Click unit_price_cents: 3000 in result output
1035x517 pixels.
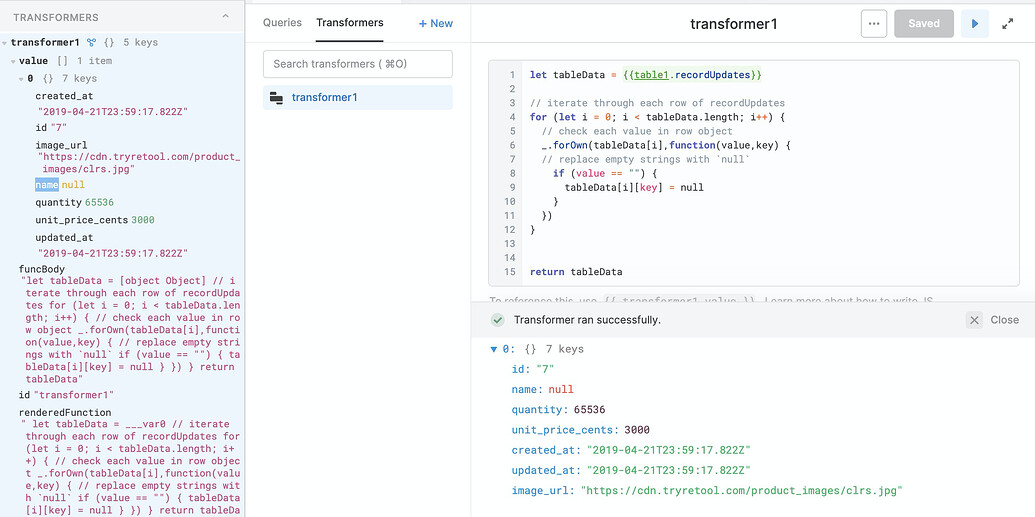tap(581, 430)
